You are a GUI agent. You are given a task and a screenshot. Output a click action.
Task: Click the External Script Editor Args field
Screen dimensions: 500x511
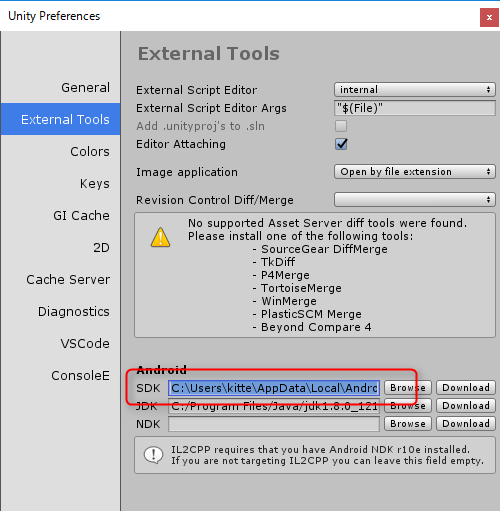415,108
